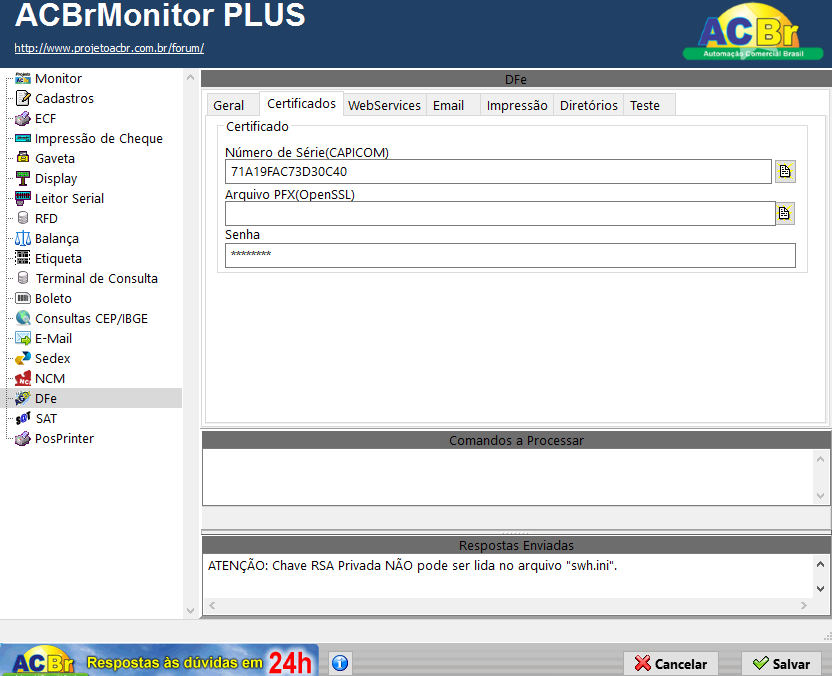832x676 pixels.
Task: Click the Comandos a Processar header
Action: [x=516, y=440]
